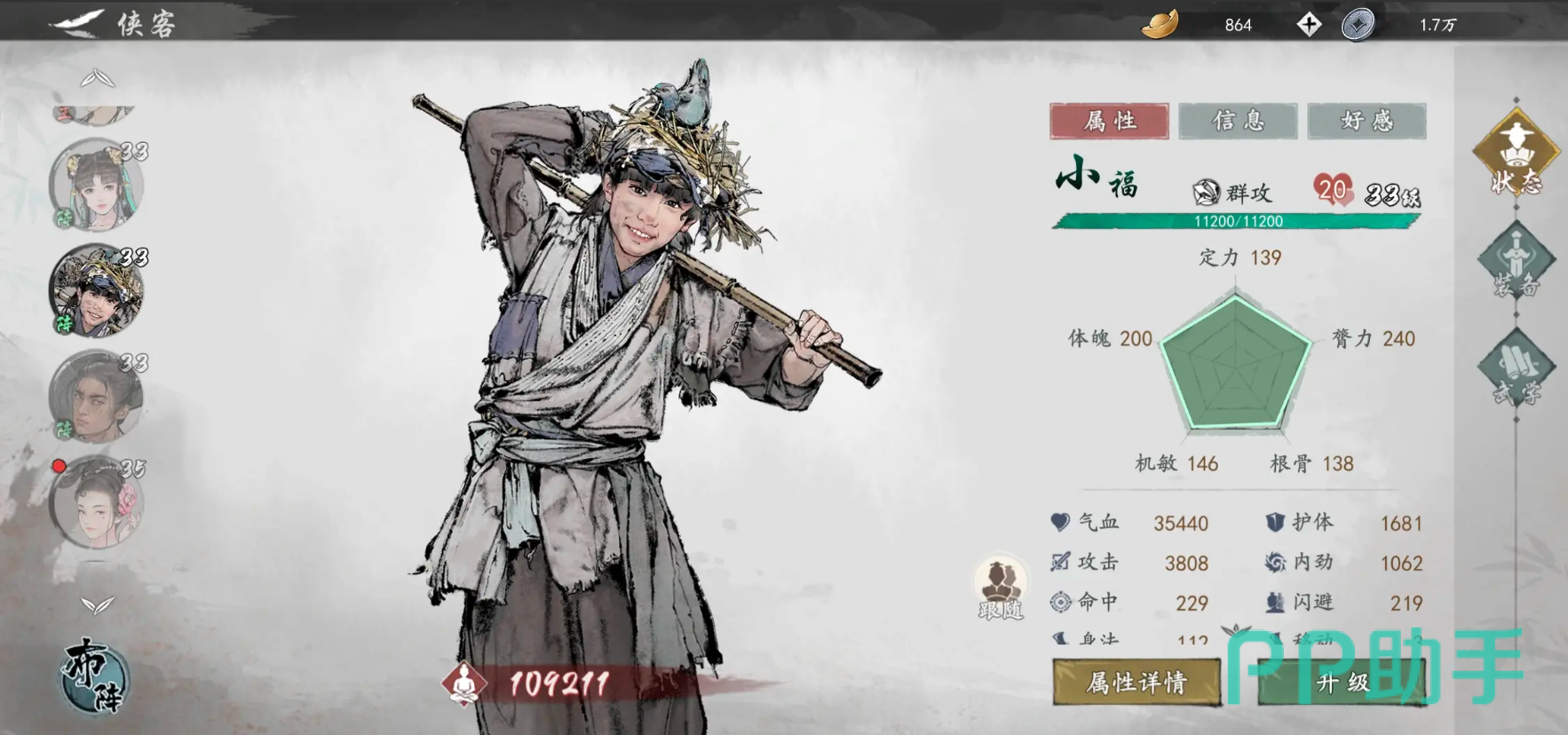The image size is (1568, 735).
Task: Open the 状态 status diamond icon
Action: tap(1516, 152)
